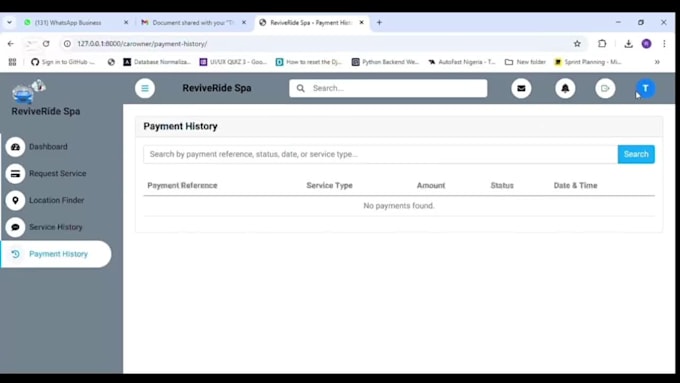Click the Request Service card icon
The width and height of the screenshot is (680, 383).
(15, 173)
